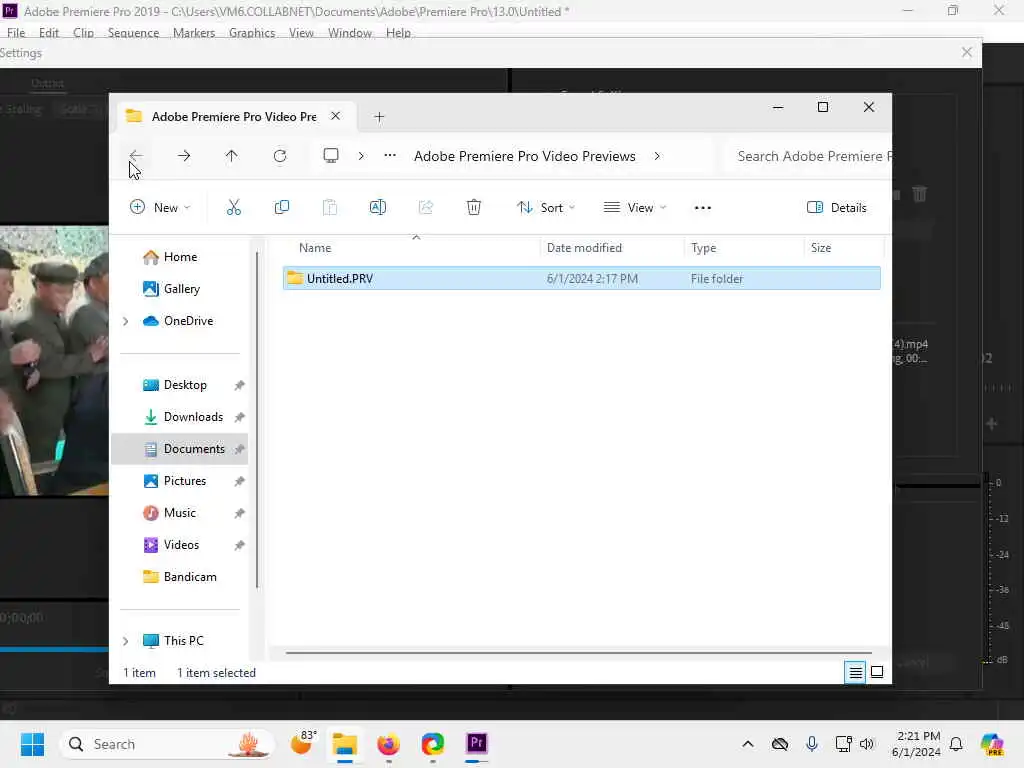Close the Premiere Settings dialog

pyautogui.click(x=967, y=52)
